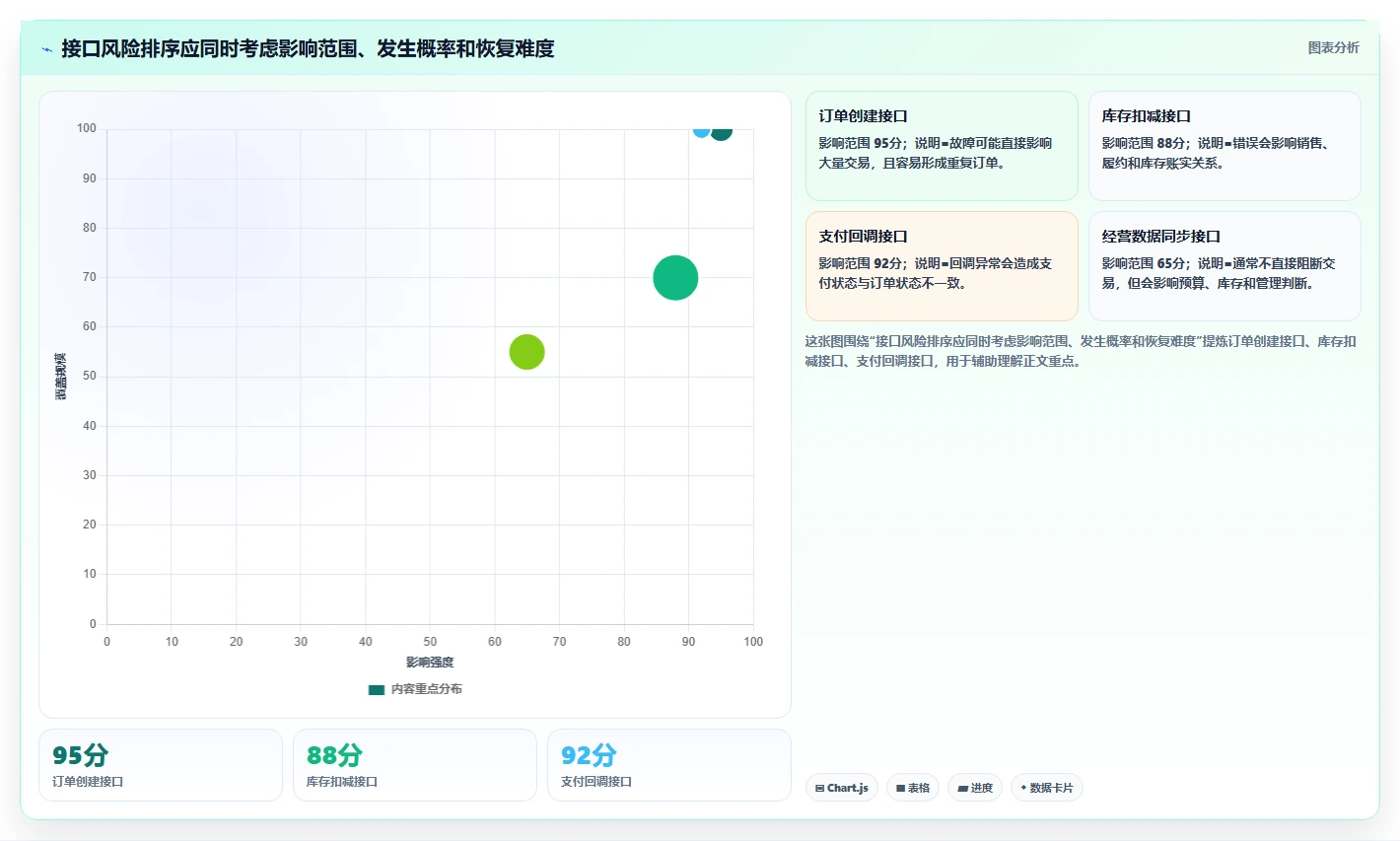Select the 95分 订单创建接口 stat card
Image resolution: width=1400 pixels, height=841 pixels.
pos(161,765)
